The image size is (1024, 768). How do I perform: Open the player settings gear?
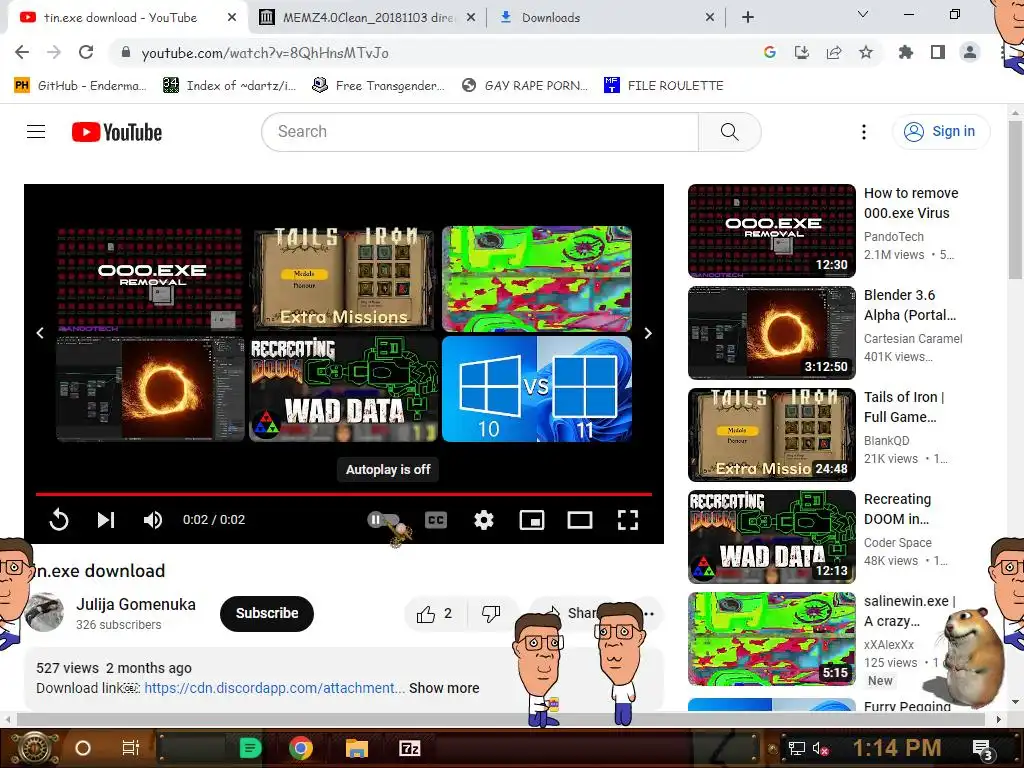click(x=484, y=520)
